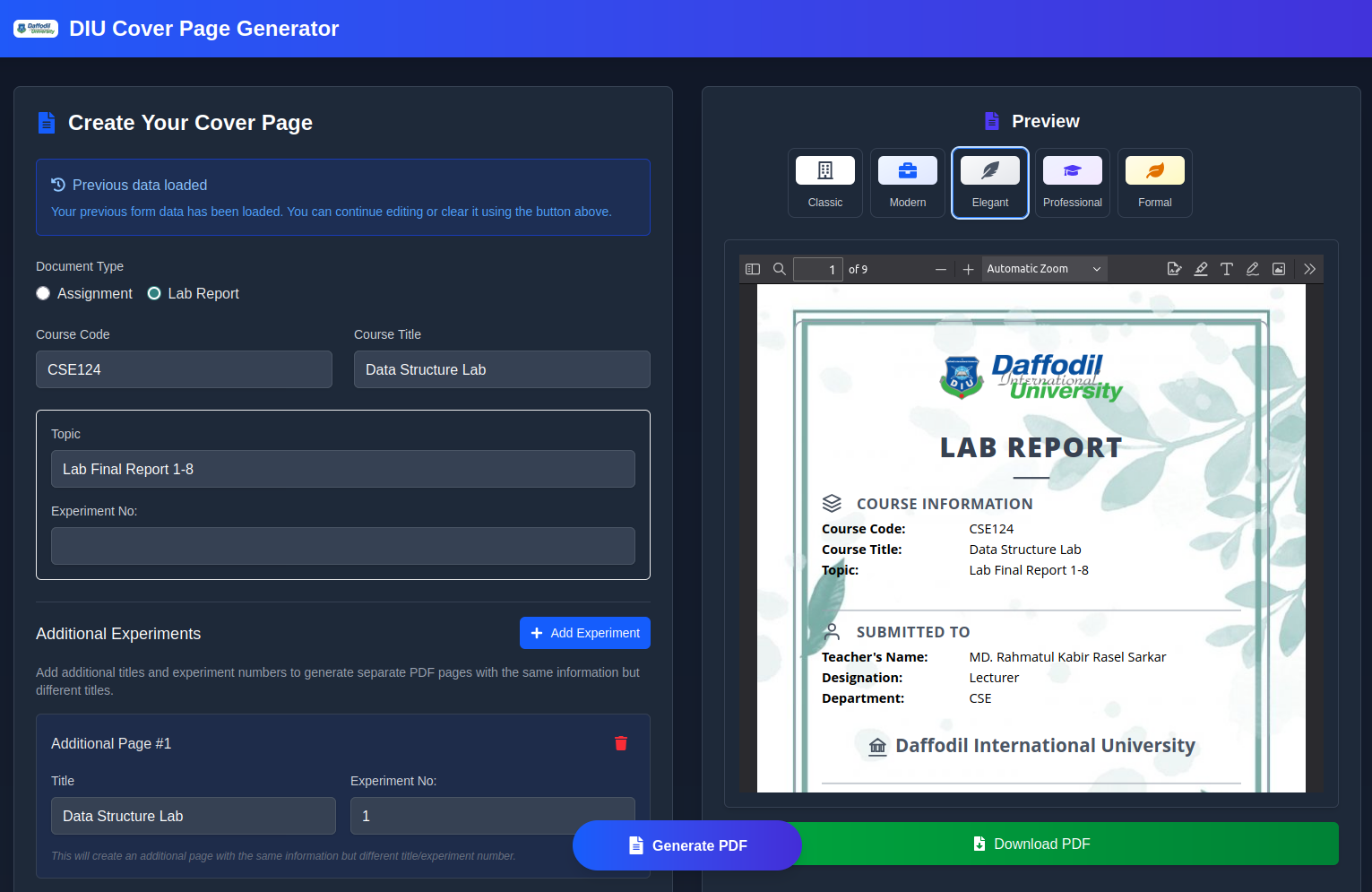
Task: Zoom out with the minus icon
Action: 941,269
